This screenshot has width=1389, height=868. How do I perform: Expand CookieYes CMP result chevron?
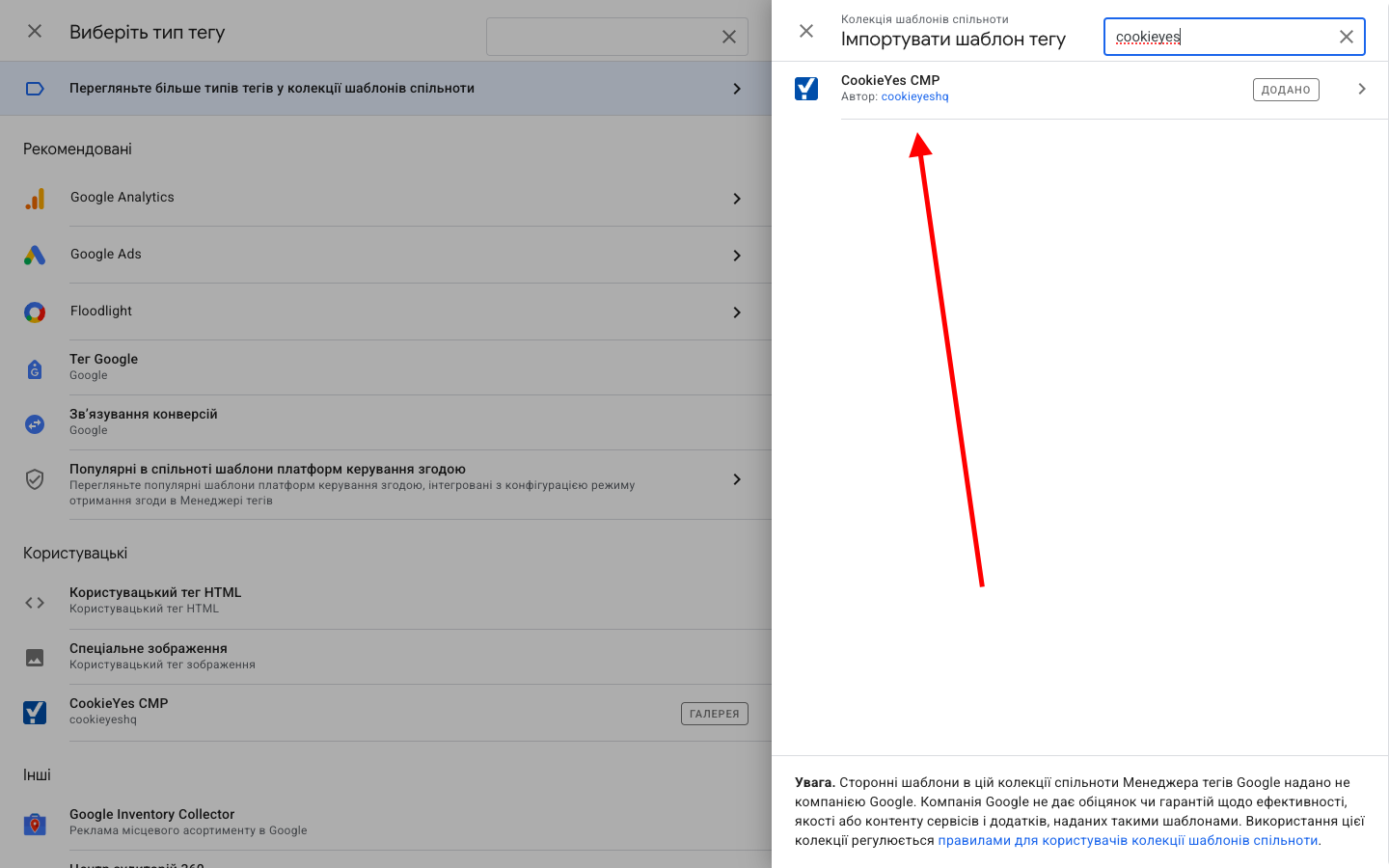(1362, 89)
